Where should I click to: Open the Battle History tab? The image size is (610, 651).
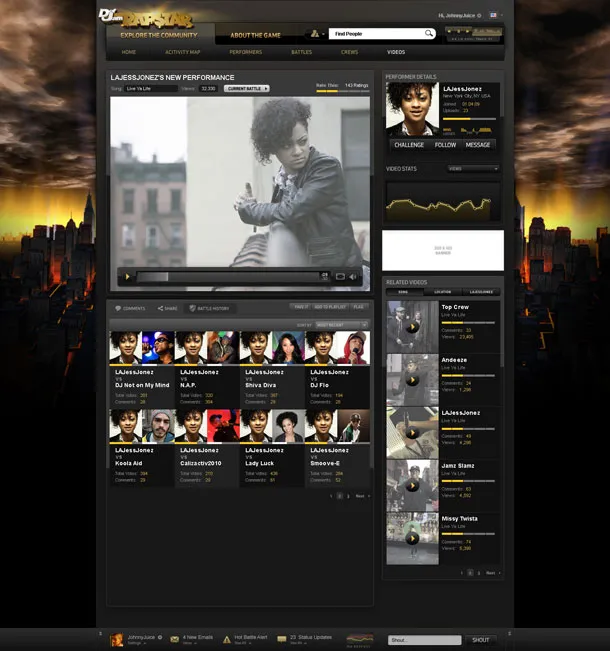pos(210,308)
